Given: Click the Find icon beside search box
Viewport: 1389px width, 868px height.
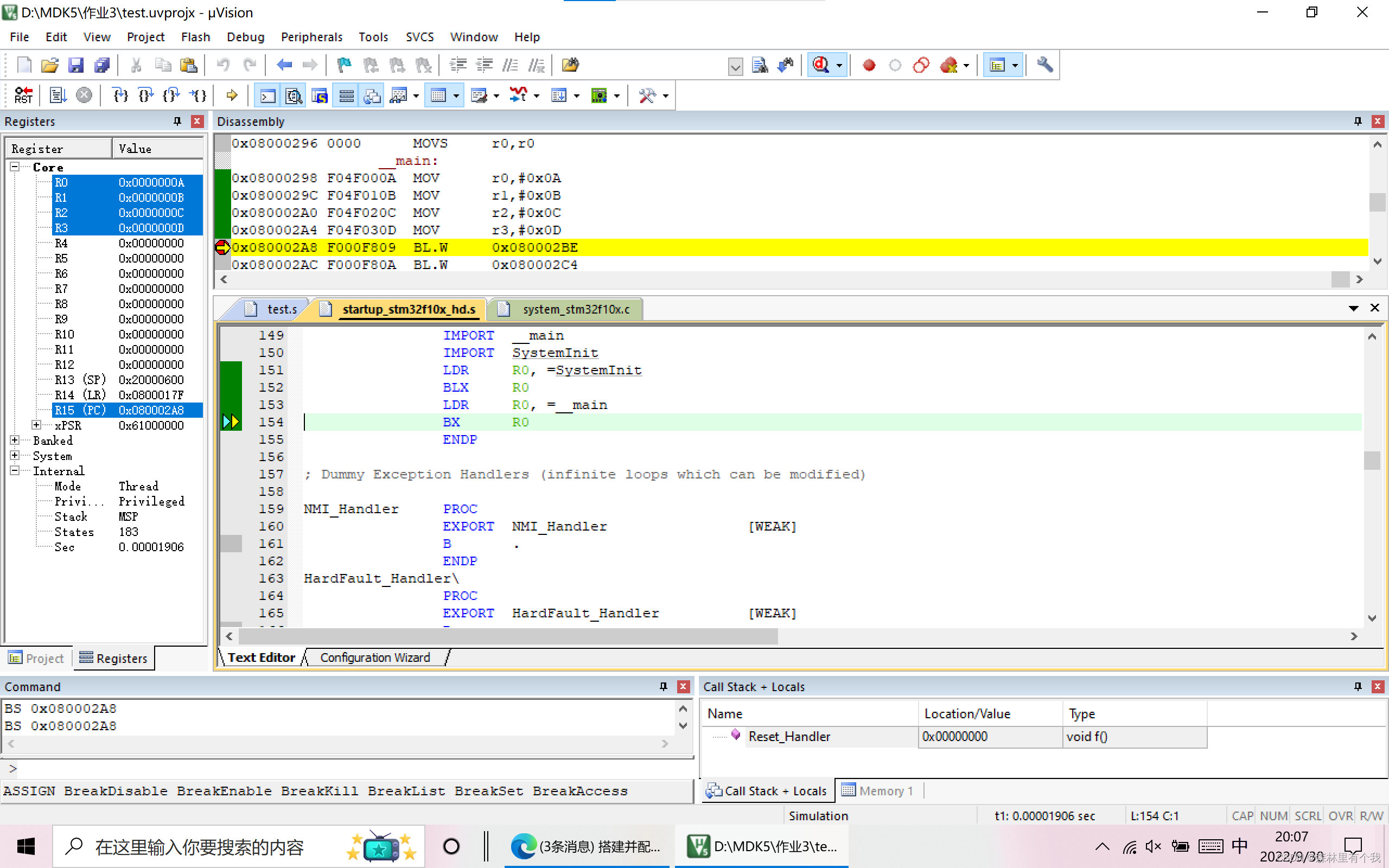Looking at the screenshot, I should pos(760,65).
